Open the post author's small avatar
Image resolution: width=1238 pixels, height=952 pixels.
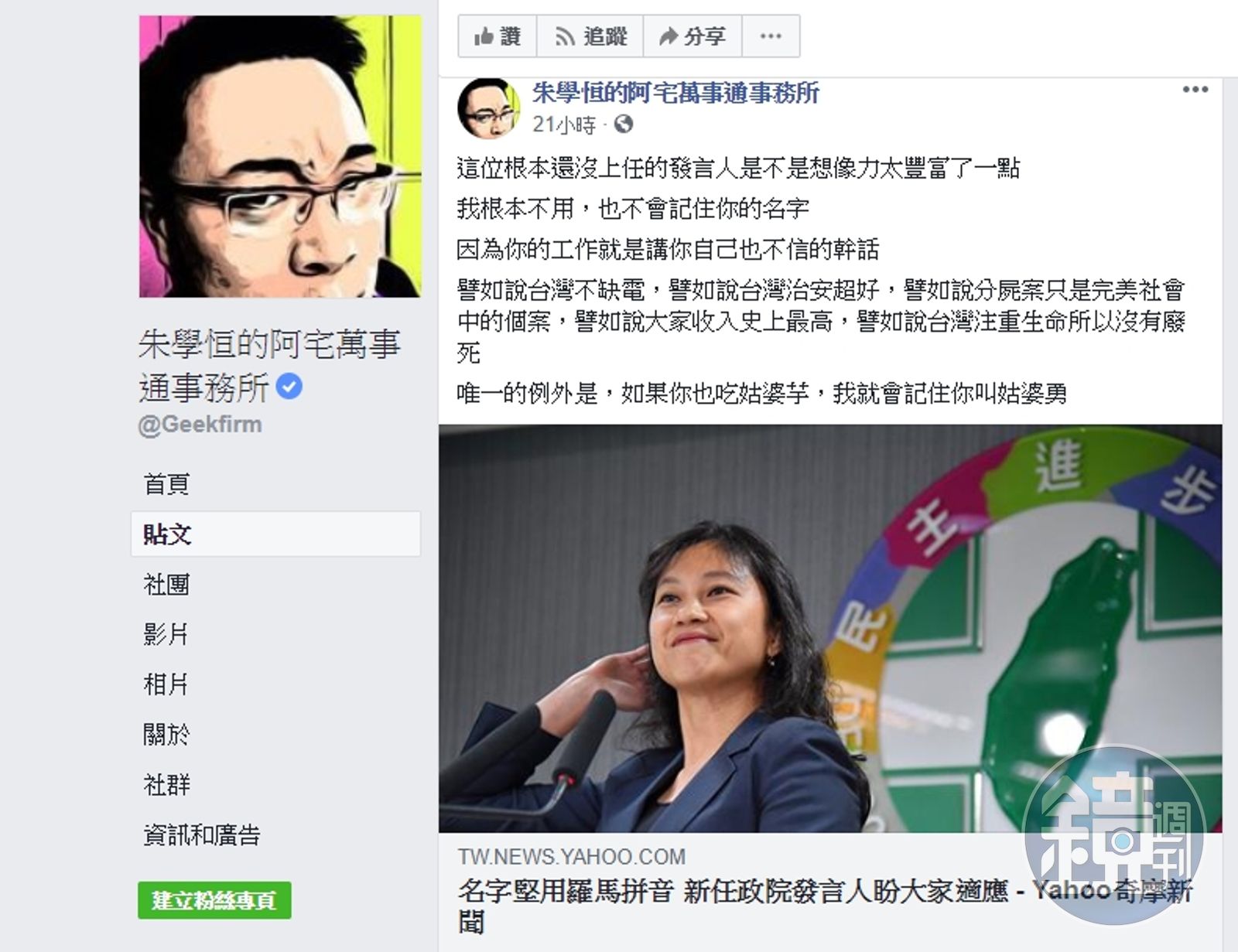(x=488, y=108)
